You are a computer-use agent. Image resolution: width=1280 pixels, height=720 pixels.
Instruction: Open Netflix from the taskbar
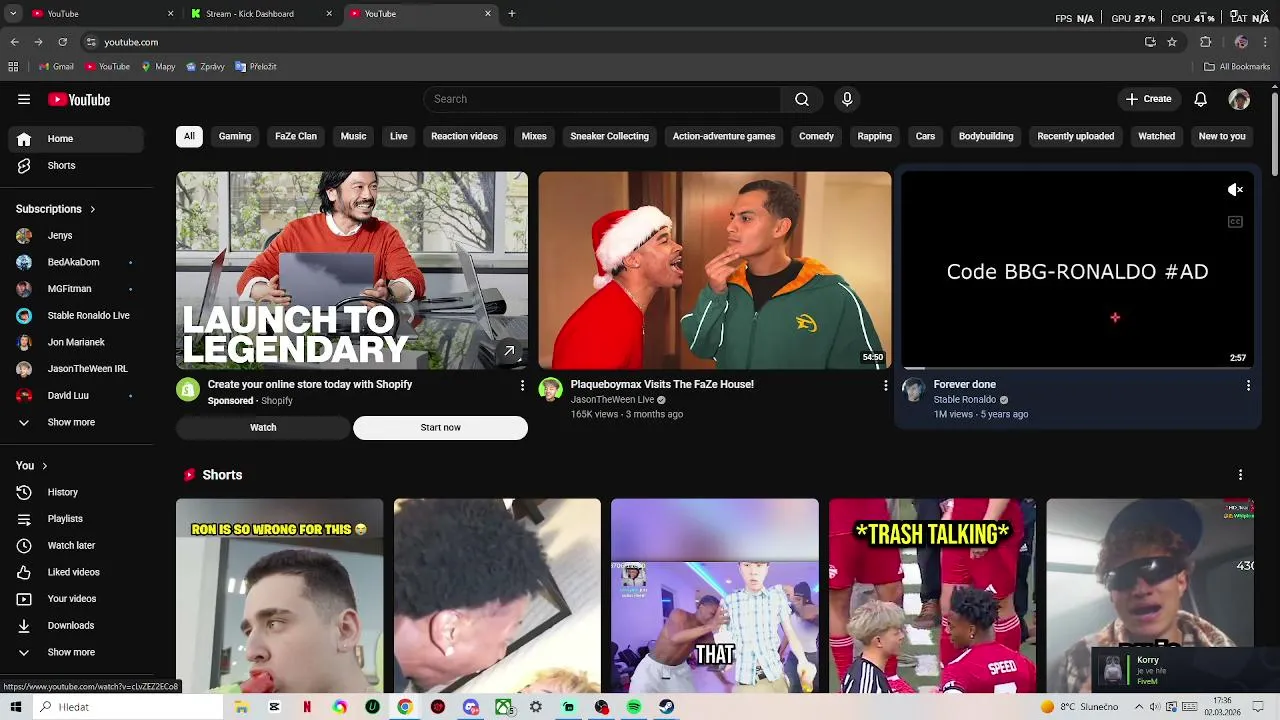pyautogui.click(x=307, y=707)
